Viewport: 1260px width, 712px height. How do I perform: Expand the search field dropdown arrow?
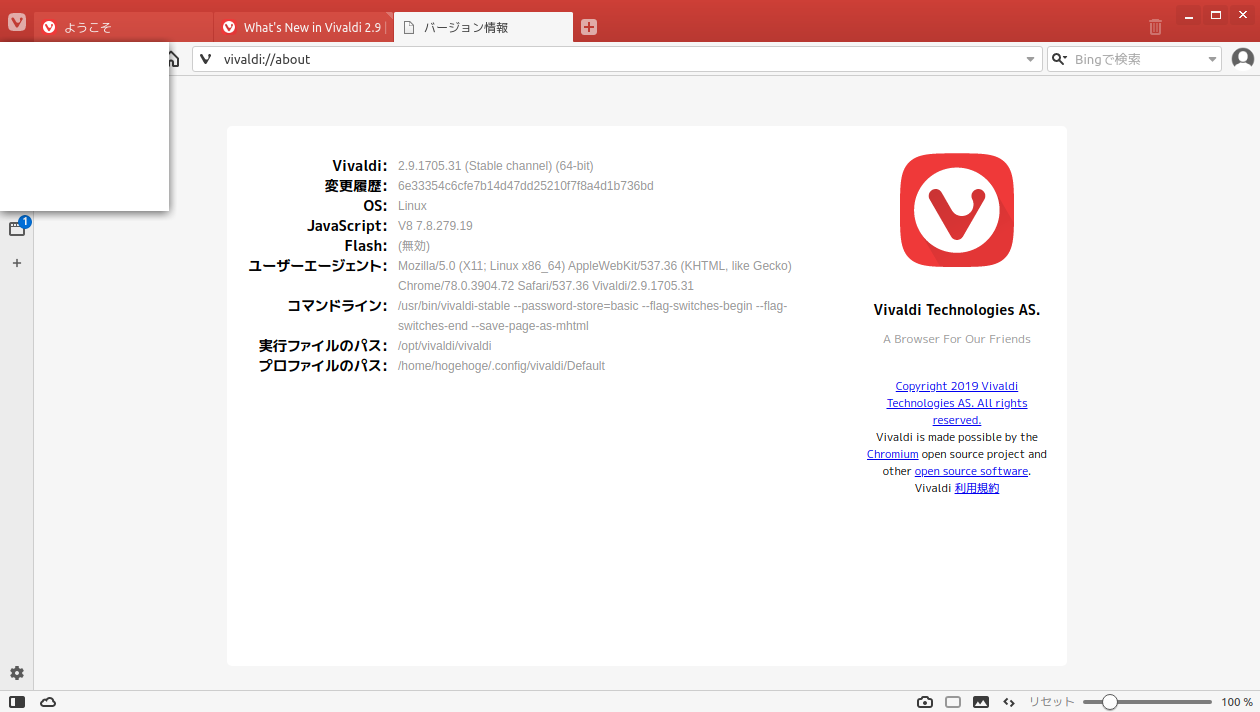coord(1212,60)
